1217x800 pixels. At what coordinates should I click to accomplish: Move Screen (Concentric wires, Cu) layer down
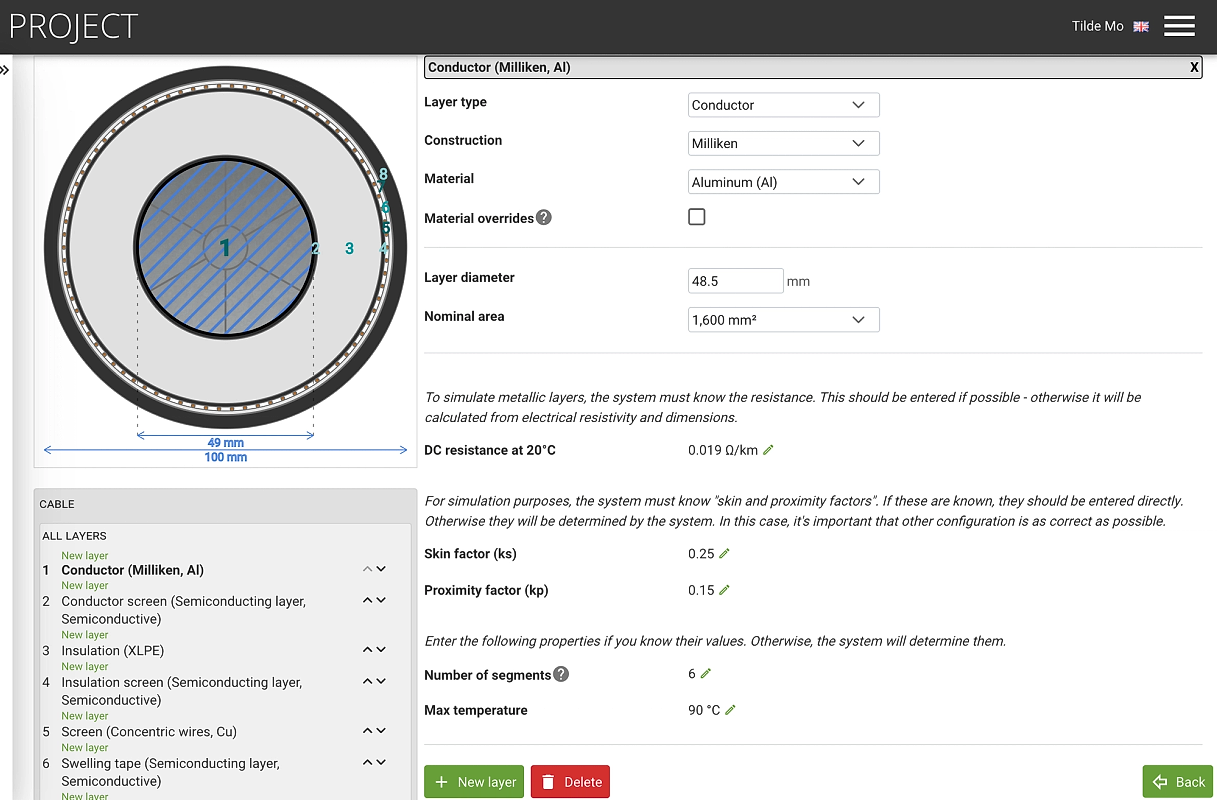tap(381, 730)
